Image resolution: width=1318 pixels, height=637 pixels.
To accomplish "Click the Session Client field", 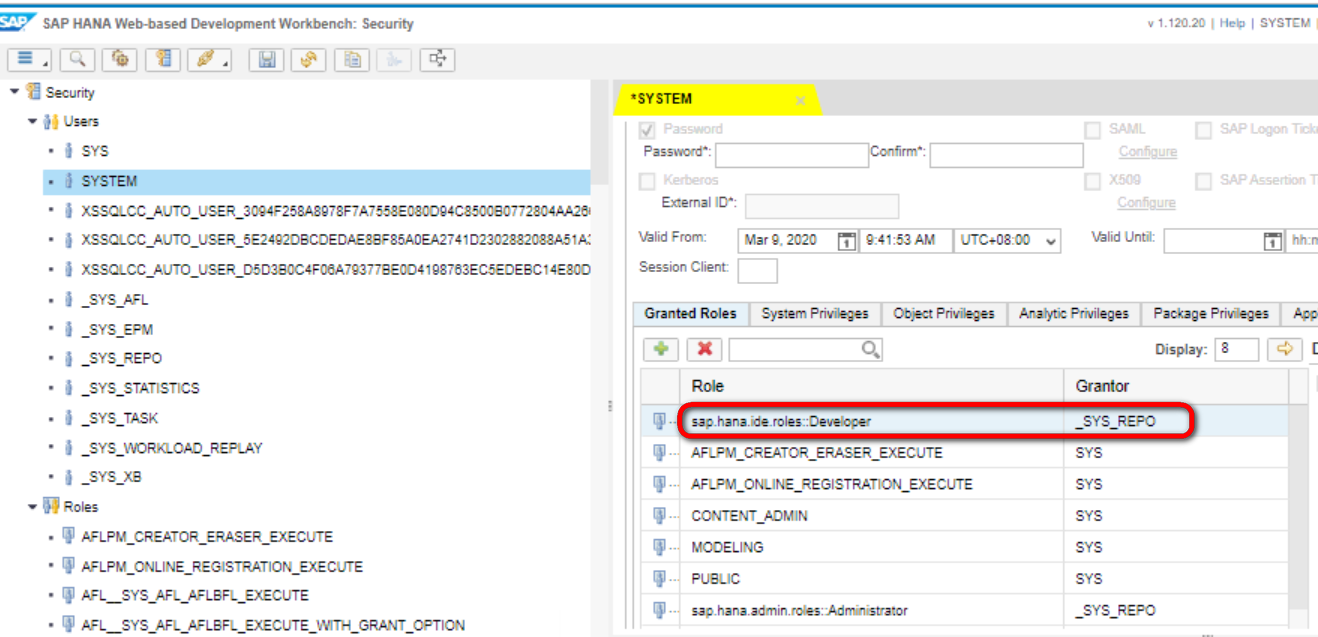I will 757,270.
